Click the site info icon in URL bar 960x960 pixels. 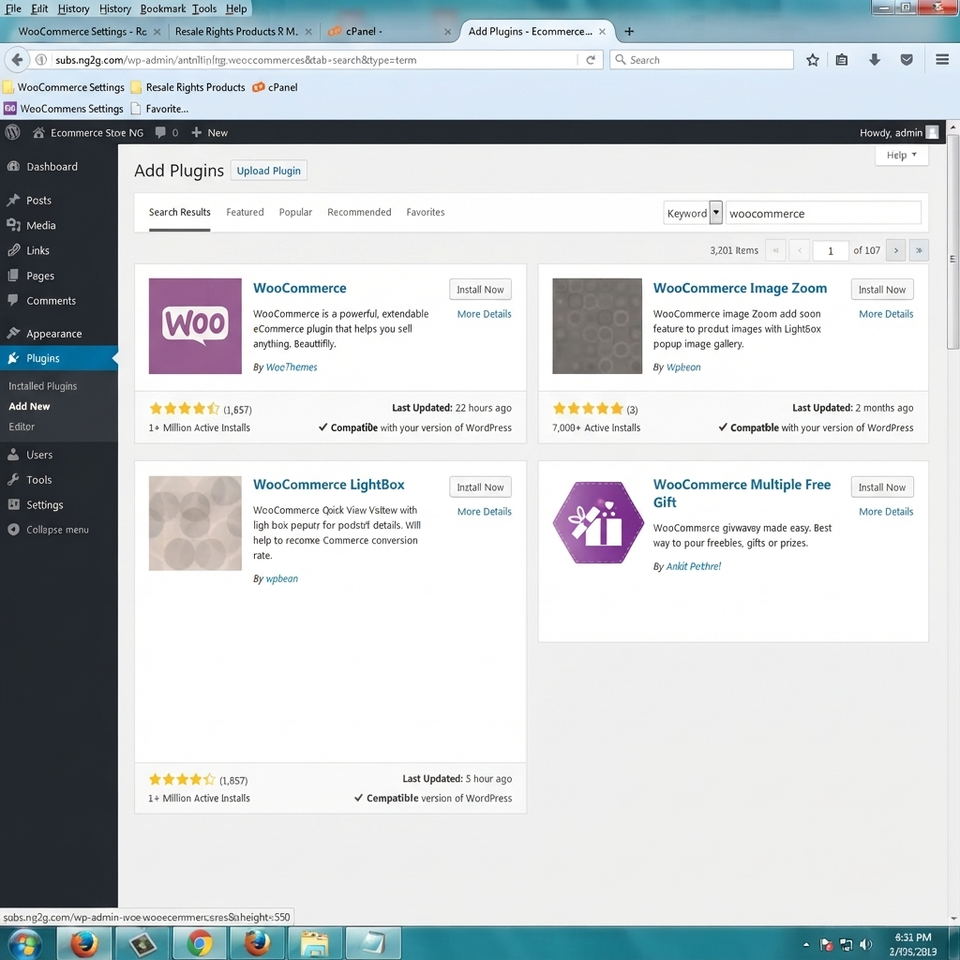[41, 59]
